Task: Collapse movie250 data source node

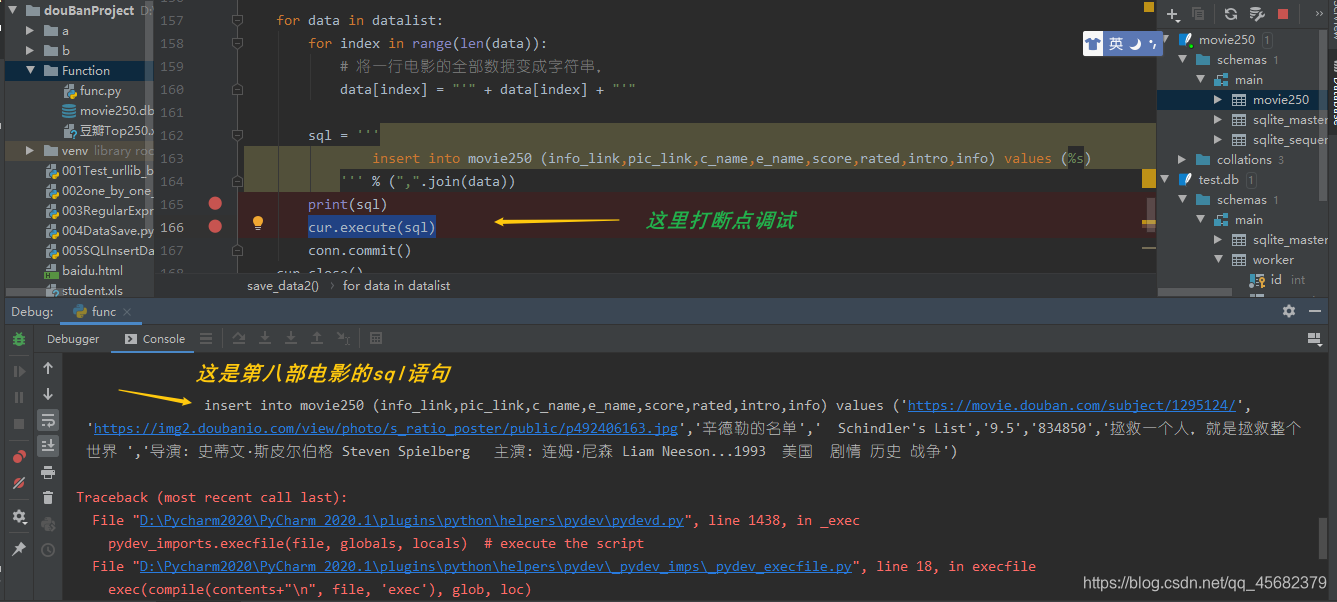Action: [x=1165, y=40]
